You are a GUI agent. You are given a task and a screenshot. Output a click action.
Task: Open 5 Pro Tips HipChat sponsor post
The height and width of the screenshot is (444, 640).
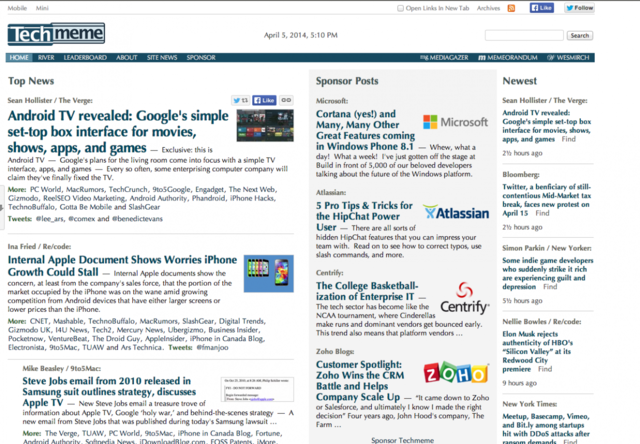point(364,216)
